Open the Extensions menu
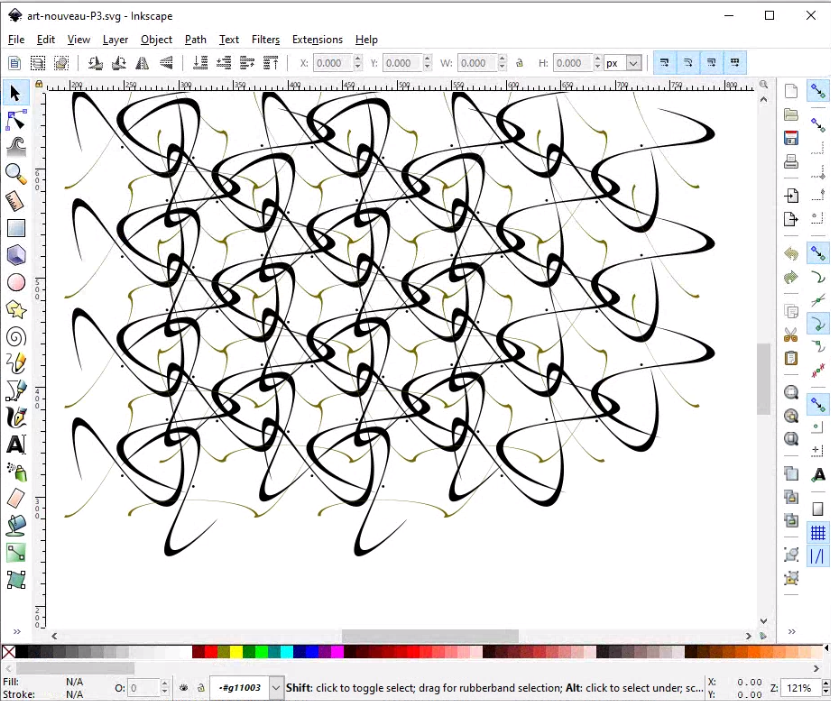This screenshot has width=831, height=701. tap(317, 39)
